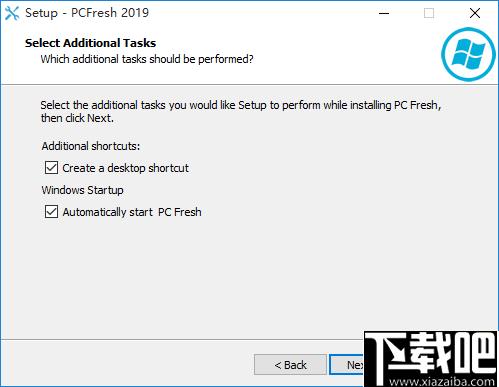Click the "Which additional tasks should be performed?" subtitle
The width and height of the screenshot is (499, 387).
click(x=147, y=59)
